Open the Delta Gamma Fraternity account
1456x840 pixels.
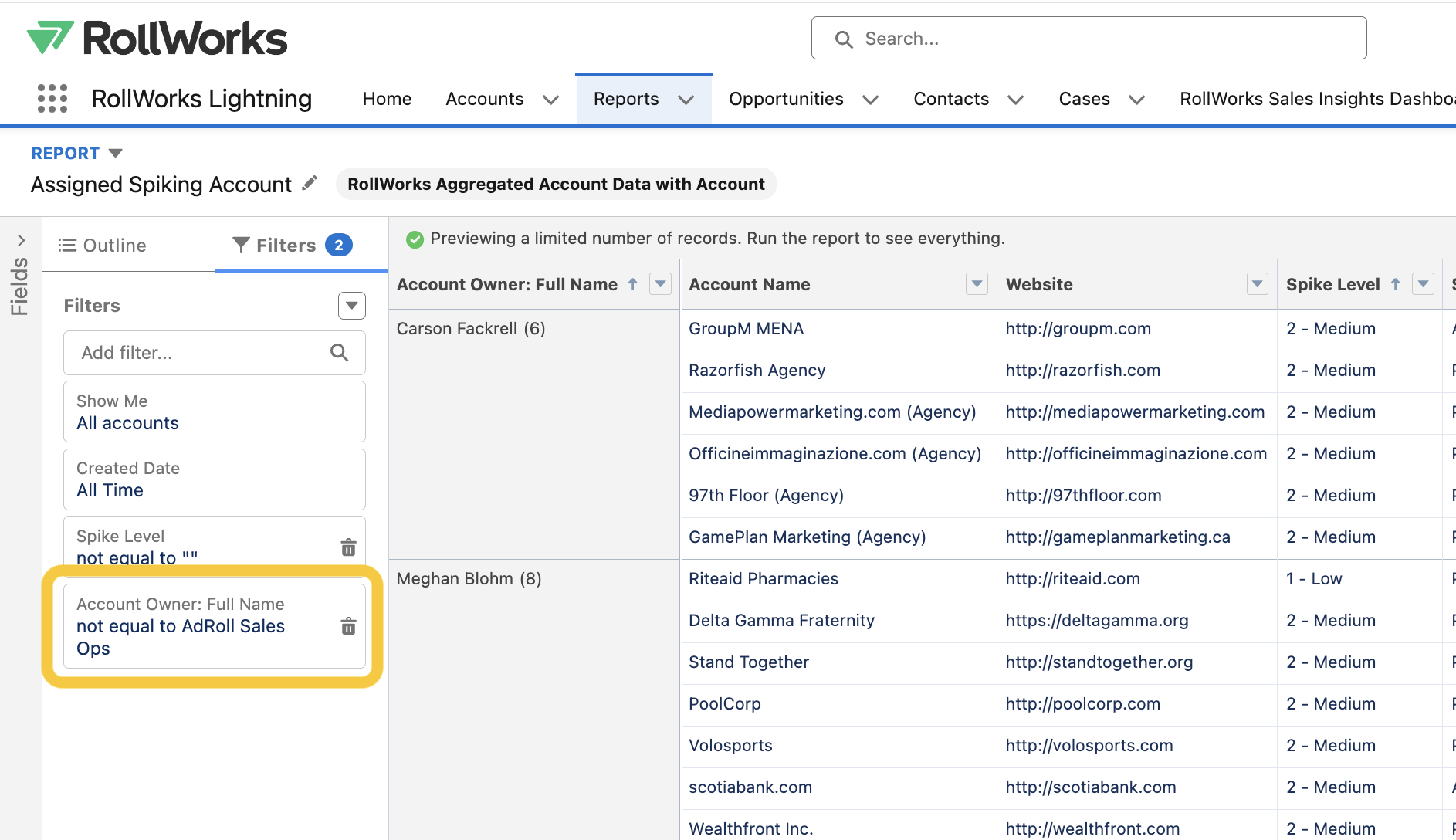[x=781, y=621]
